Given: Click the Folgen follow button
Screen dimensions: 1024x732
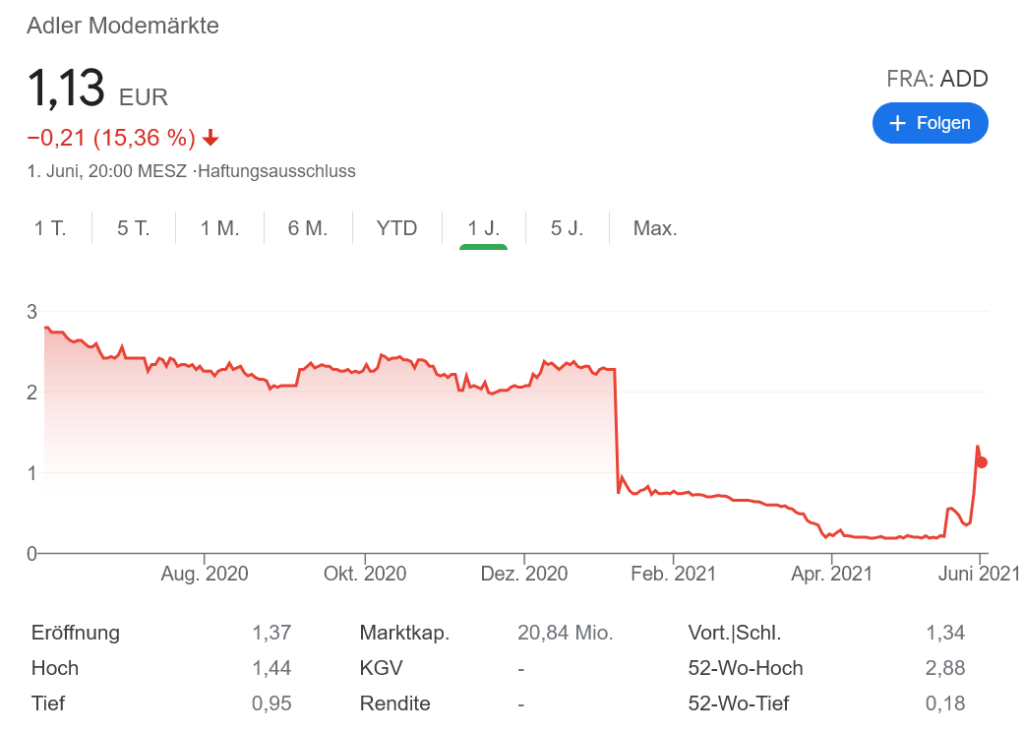Looking at the screenshot, I should pyautogui.click(x=930, y=123).
